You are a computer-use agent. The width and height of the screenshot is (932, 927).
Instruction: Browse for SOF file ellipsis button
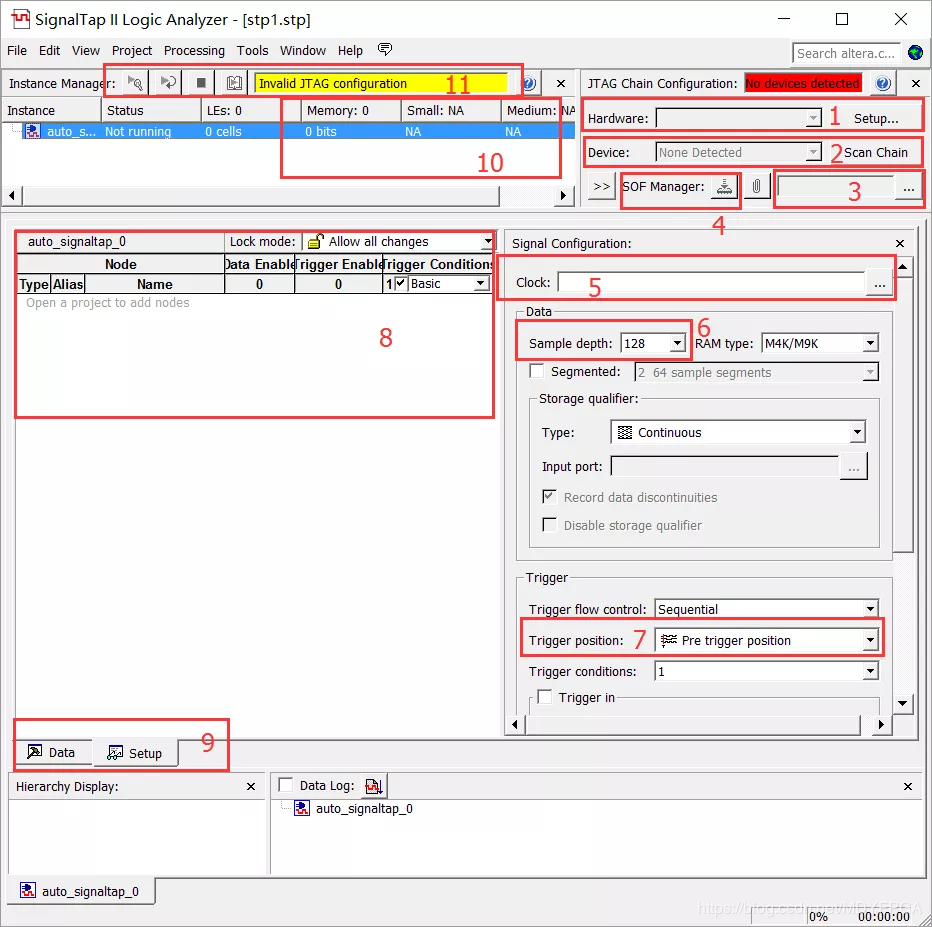pos(909,188)
